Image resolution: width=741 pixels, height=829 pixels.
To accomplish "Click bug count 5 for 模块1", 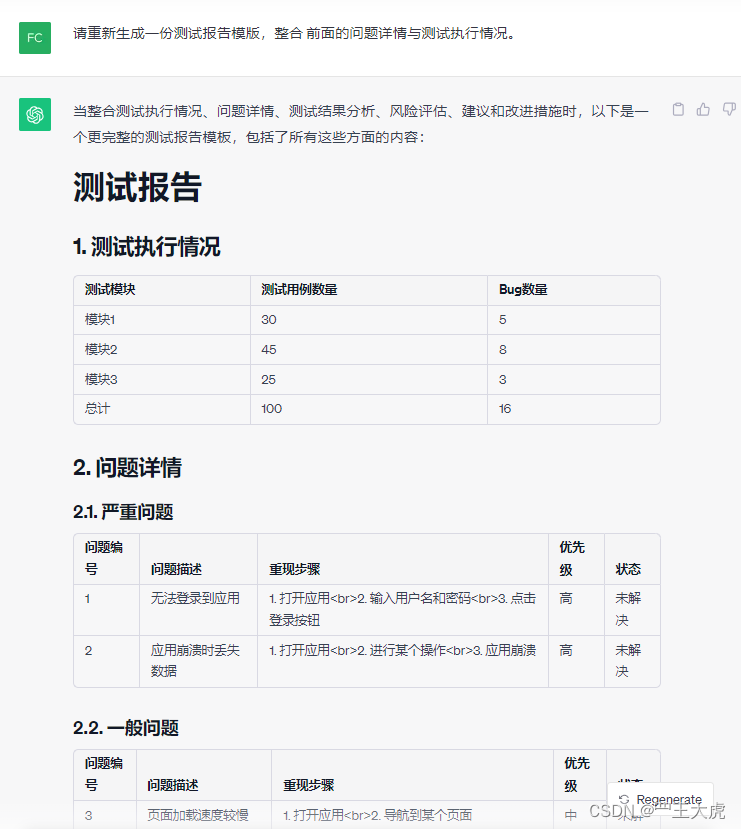I will (503, 320).
